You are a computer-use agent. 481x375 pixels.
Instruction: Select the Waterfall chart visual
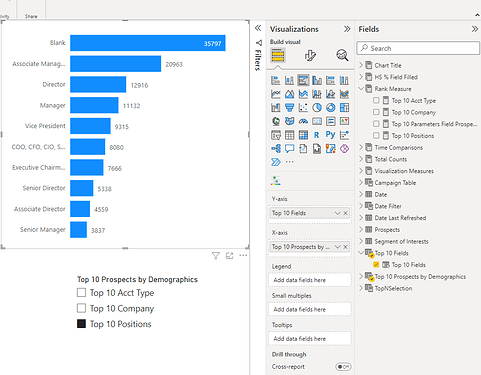click(276, 108)
